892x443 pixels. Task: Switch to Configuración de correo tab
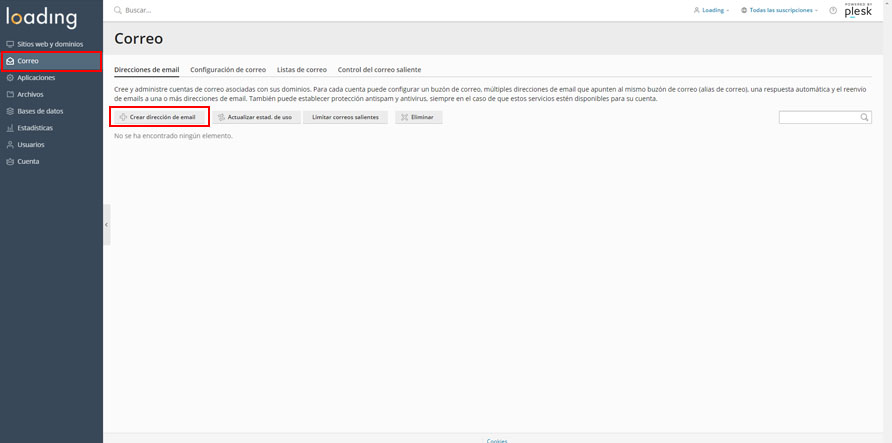point(228,70)
